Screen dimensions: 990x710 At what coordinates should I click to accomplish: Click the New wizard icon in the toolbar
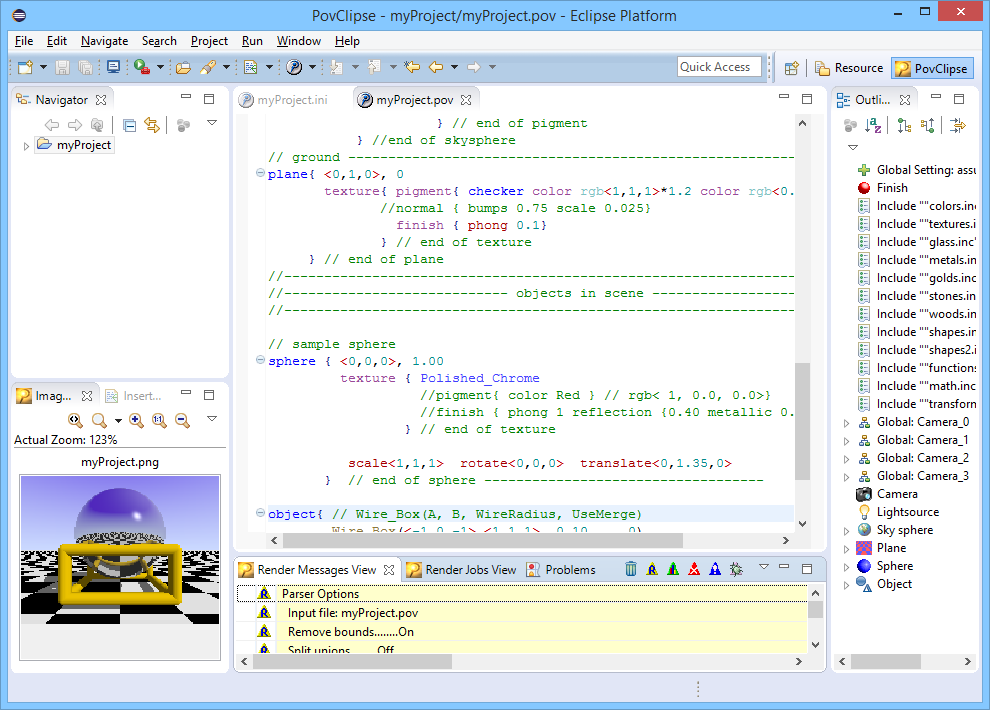25,67
